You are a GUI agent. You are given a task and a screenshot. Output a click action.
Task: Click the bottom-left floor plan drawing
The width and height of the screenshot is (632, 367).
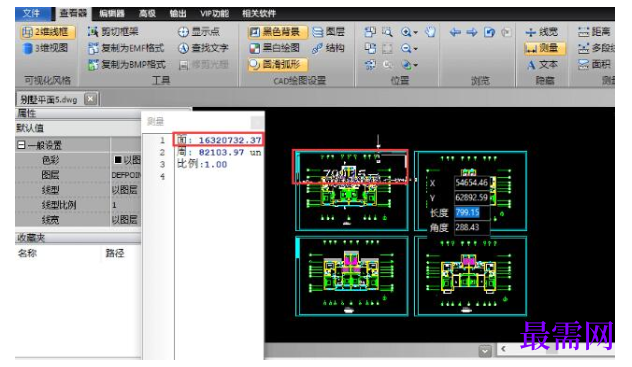(351, 276)
